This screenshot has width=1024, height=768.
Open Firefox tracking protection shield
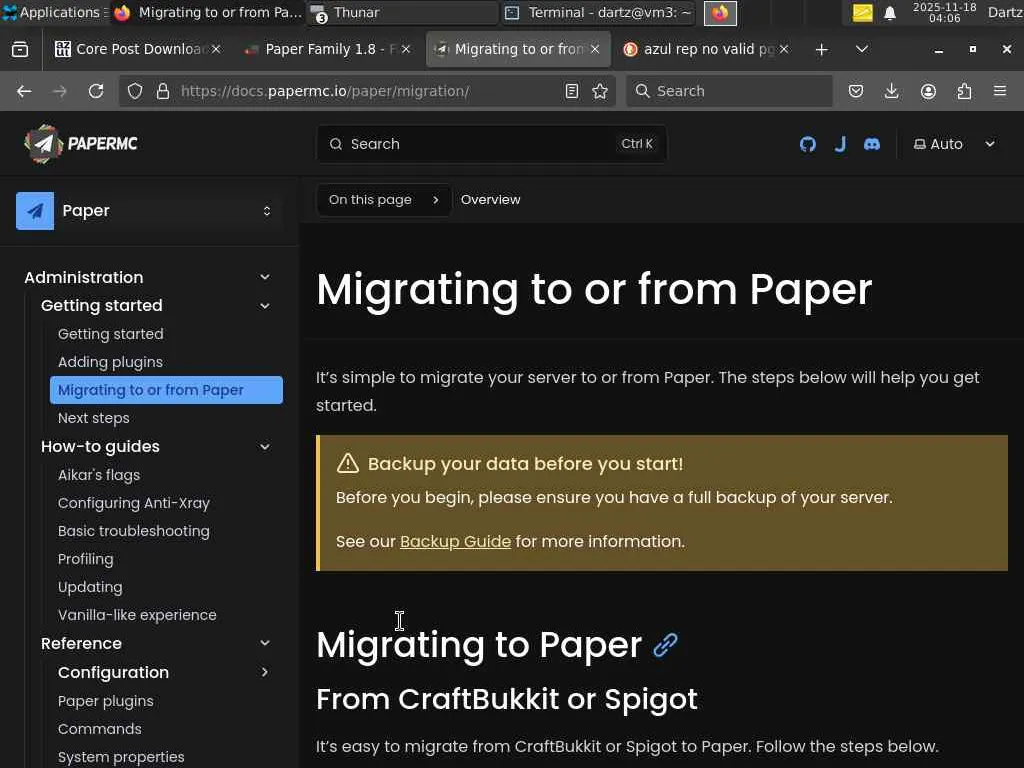pyautogui.click(x=135, y=91)
